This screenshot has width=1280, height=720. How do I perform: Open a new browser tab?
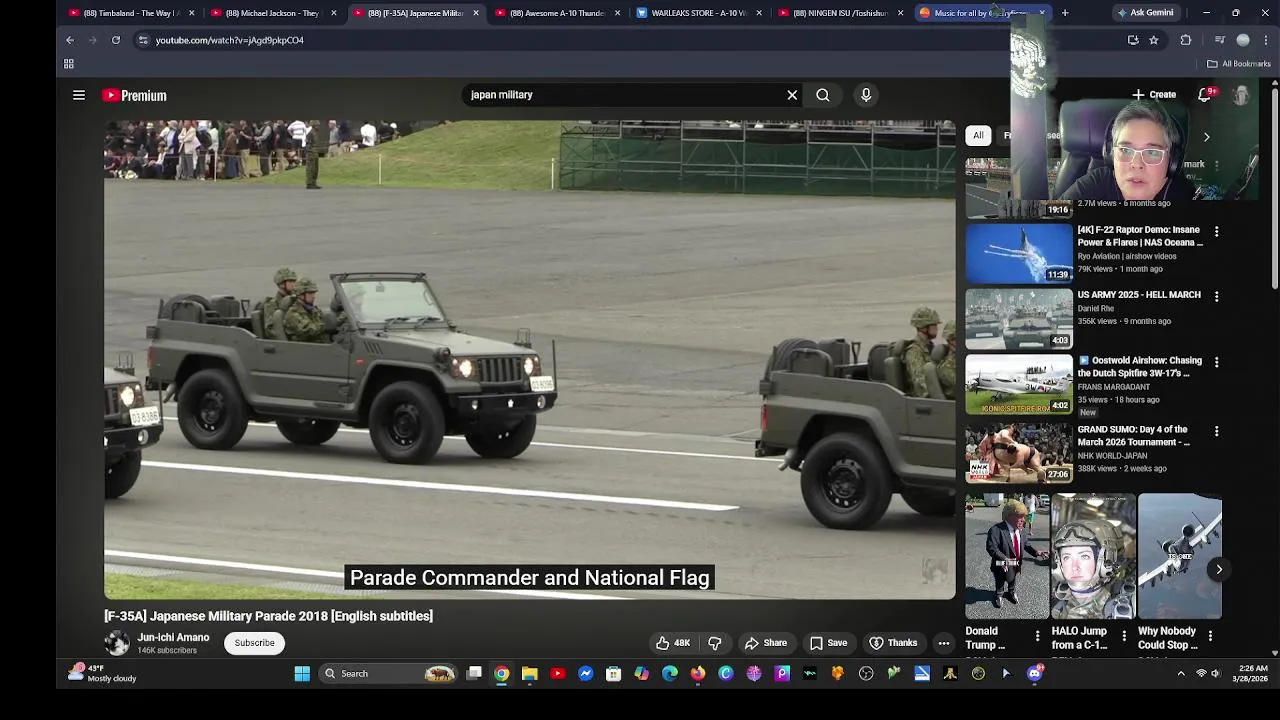pyautogui.click(x=1065, y=13)
